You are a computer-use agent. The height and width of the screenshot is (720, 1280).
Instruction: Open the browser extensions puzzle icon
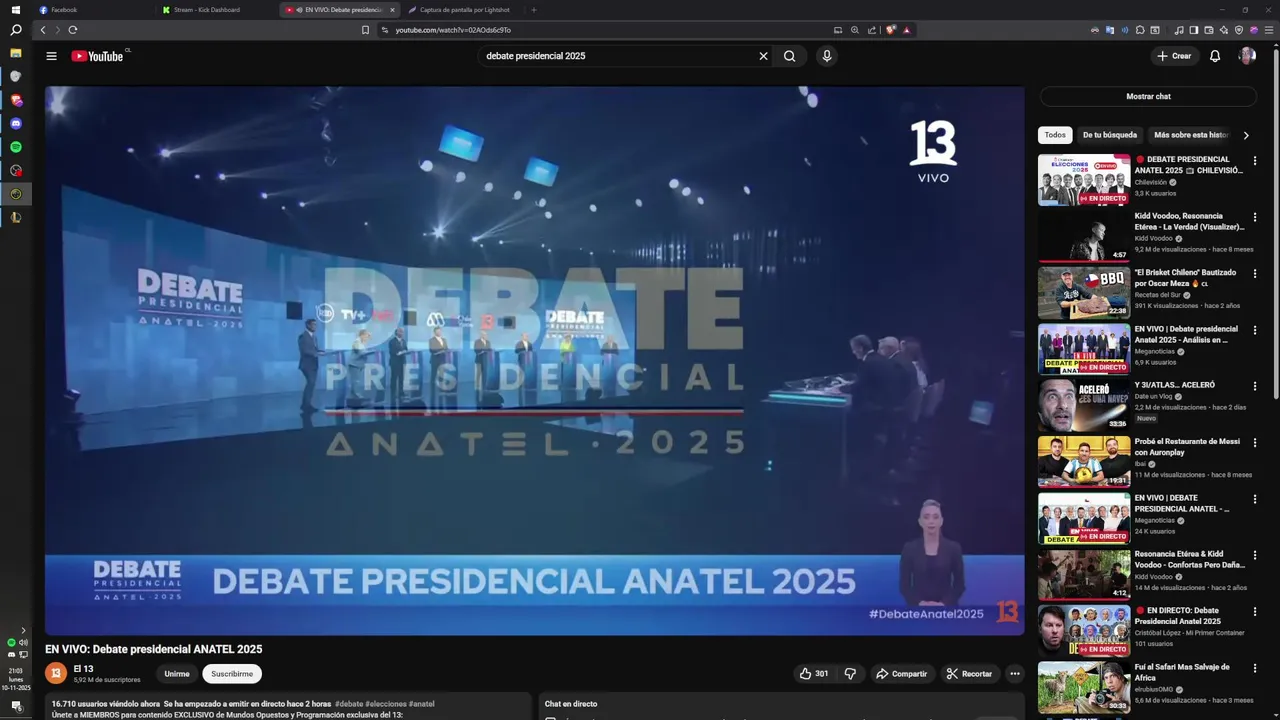pyautogui.click(x=1140, y=30)
